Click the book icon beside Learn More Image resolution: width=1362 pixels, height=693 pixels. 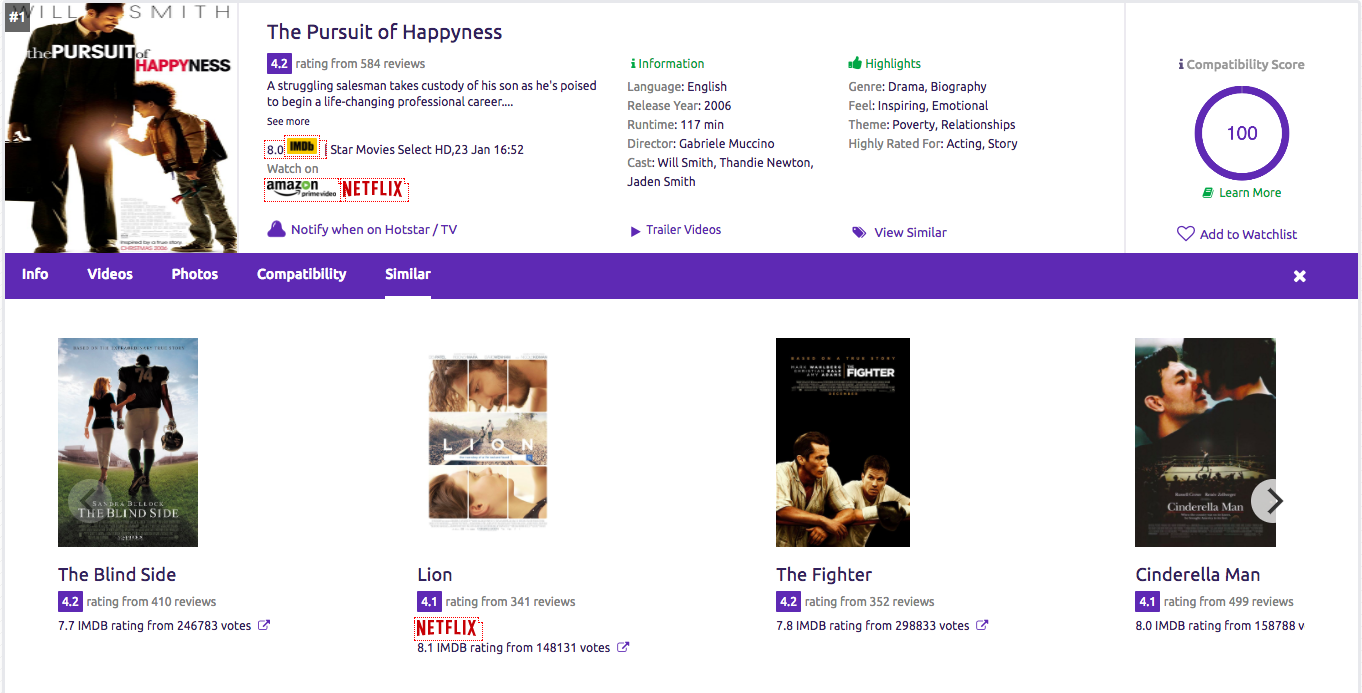(x=1208, y=193)
